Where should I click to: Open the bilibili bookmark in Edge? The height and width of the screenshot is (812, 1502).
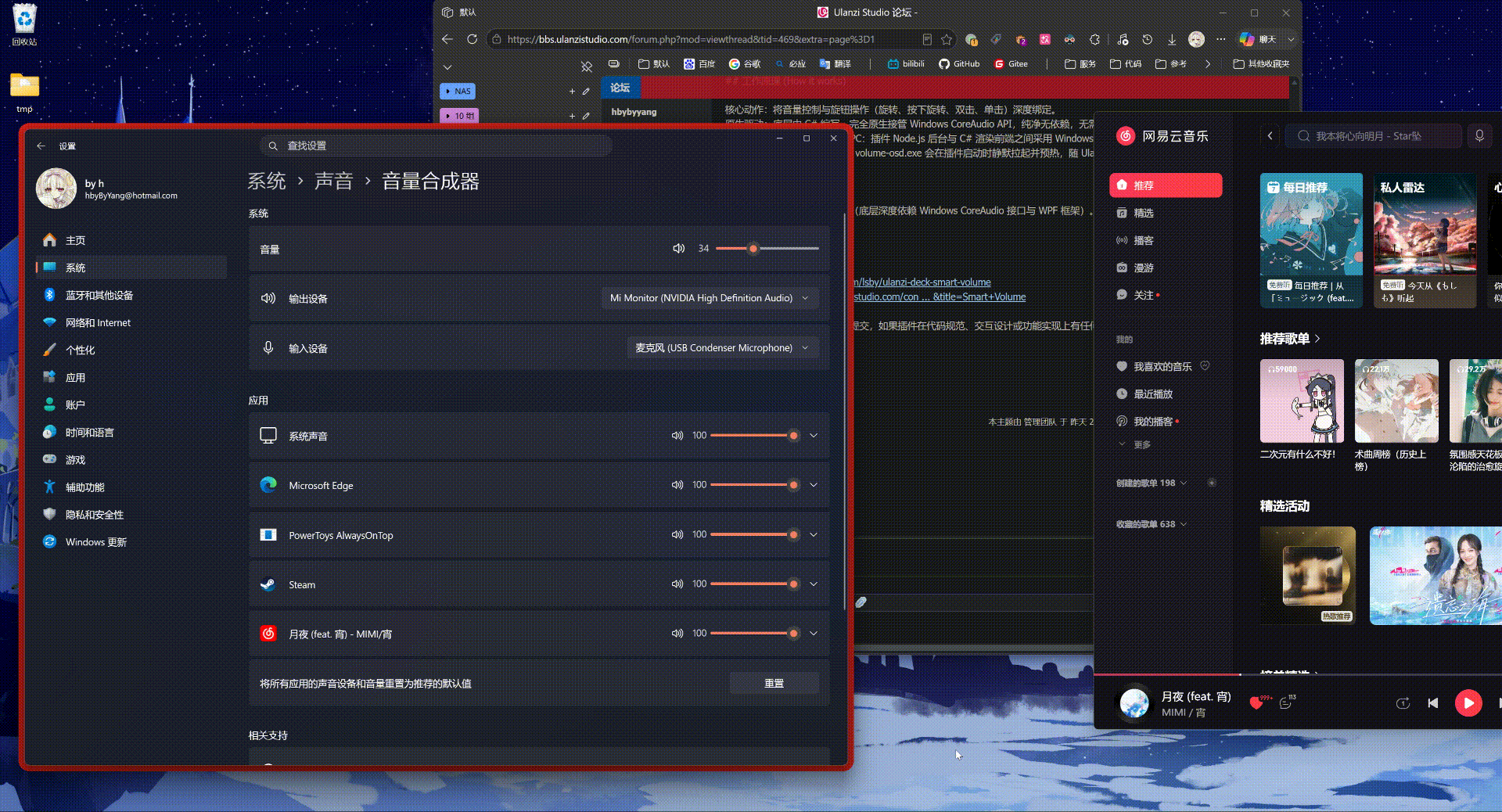(x=906, y=64)
